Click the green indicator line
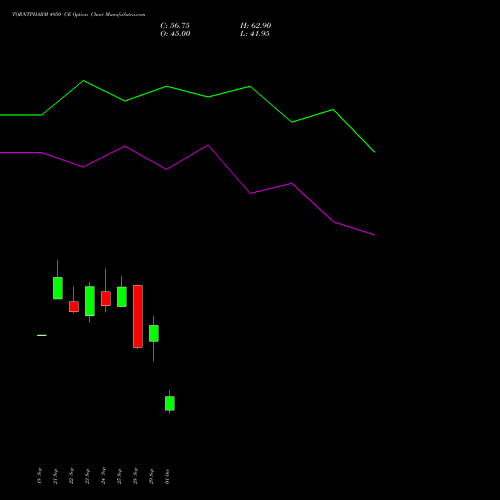The image size is (500, 500). [x=187, y=92]
